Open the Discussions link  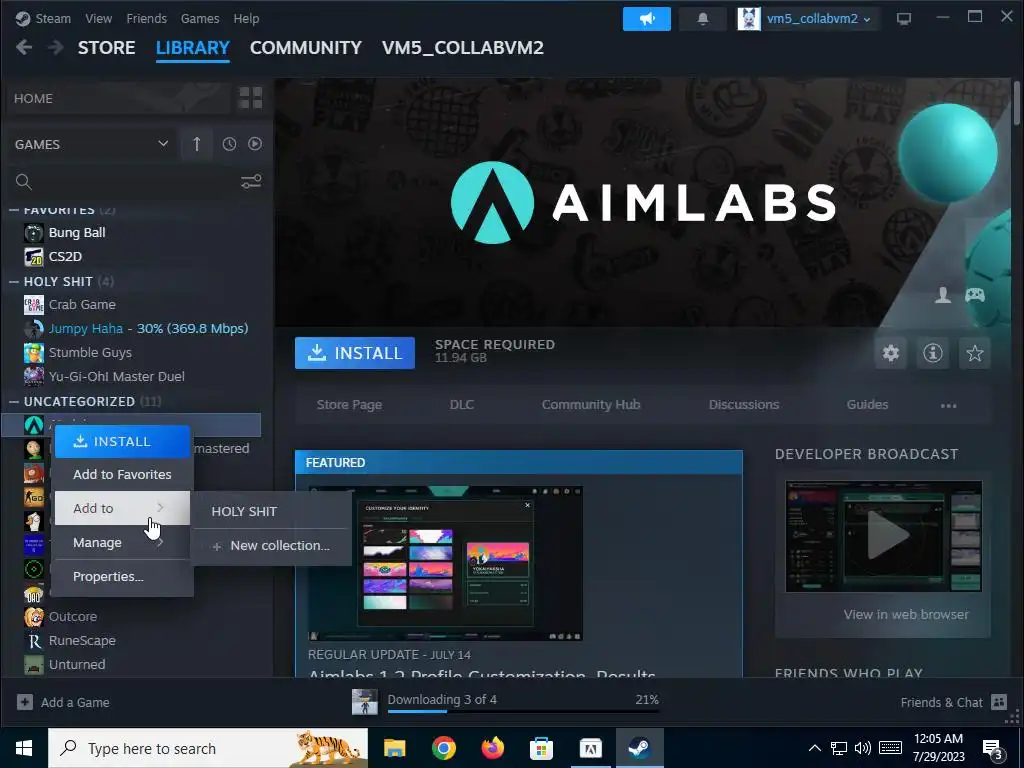coord(744,405)
